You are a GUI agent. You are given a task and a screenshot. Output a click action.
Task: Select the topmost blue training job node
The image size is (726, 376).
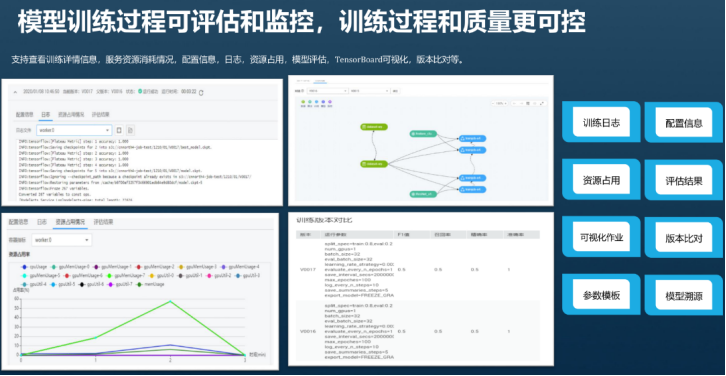click(472, 138)
